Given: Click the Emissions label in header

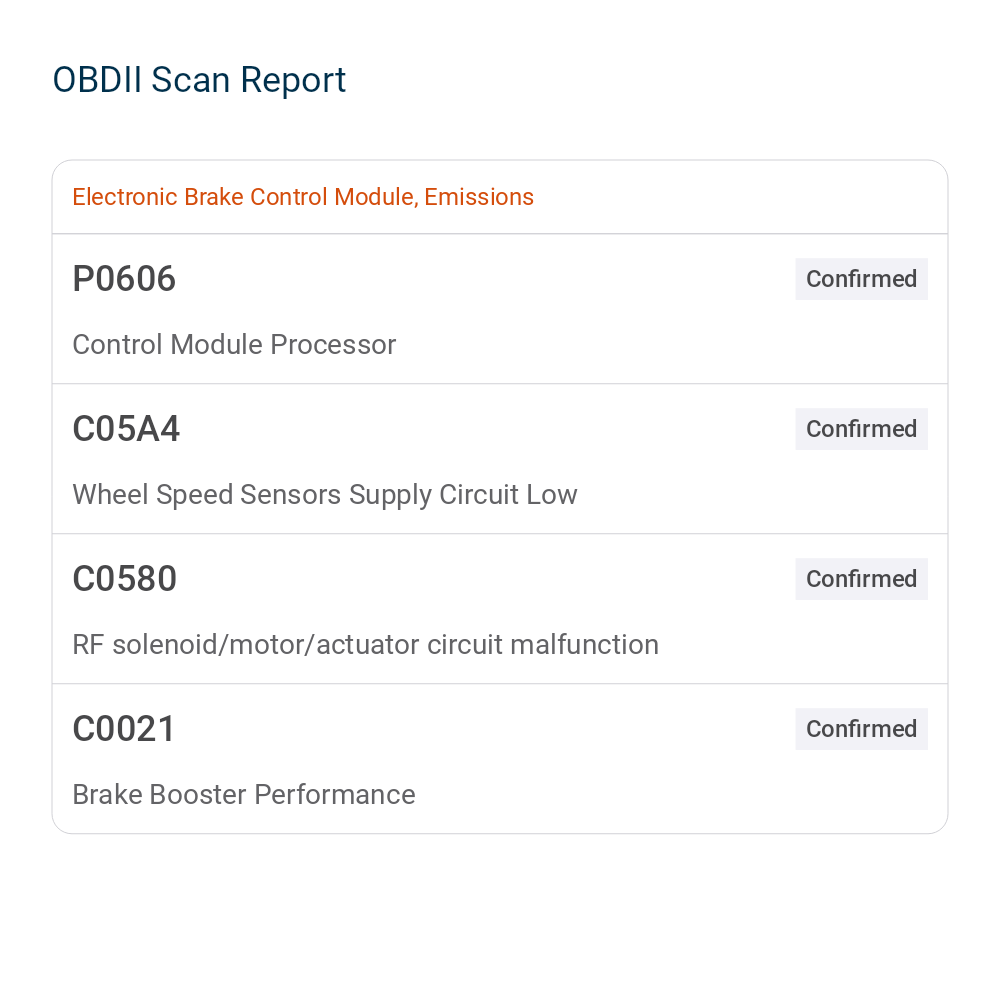Looking at the screenshot, I should click(479, 197).
